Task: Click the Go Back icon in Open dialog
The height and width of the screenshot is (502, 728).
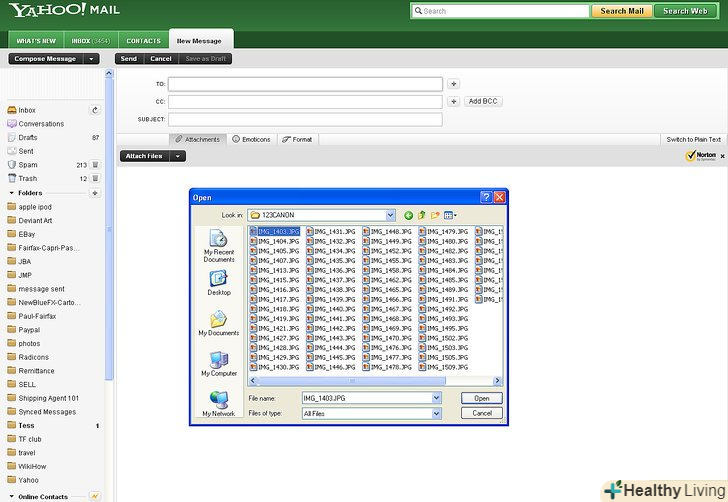Action: (408, 215)
